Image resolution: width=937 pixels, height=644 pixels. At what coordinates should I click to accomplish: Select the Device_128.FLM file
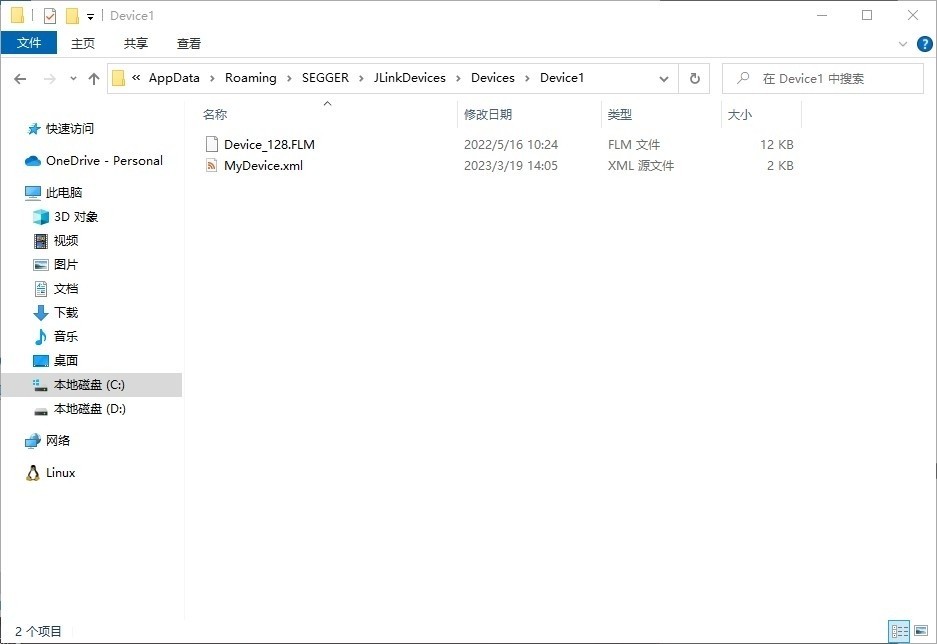point(269,145)
